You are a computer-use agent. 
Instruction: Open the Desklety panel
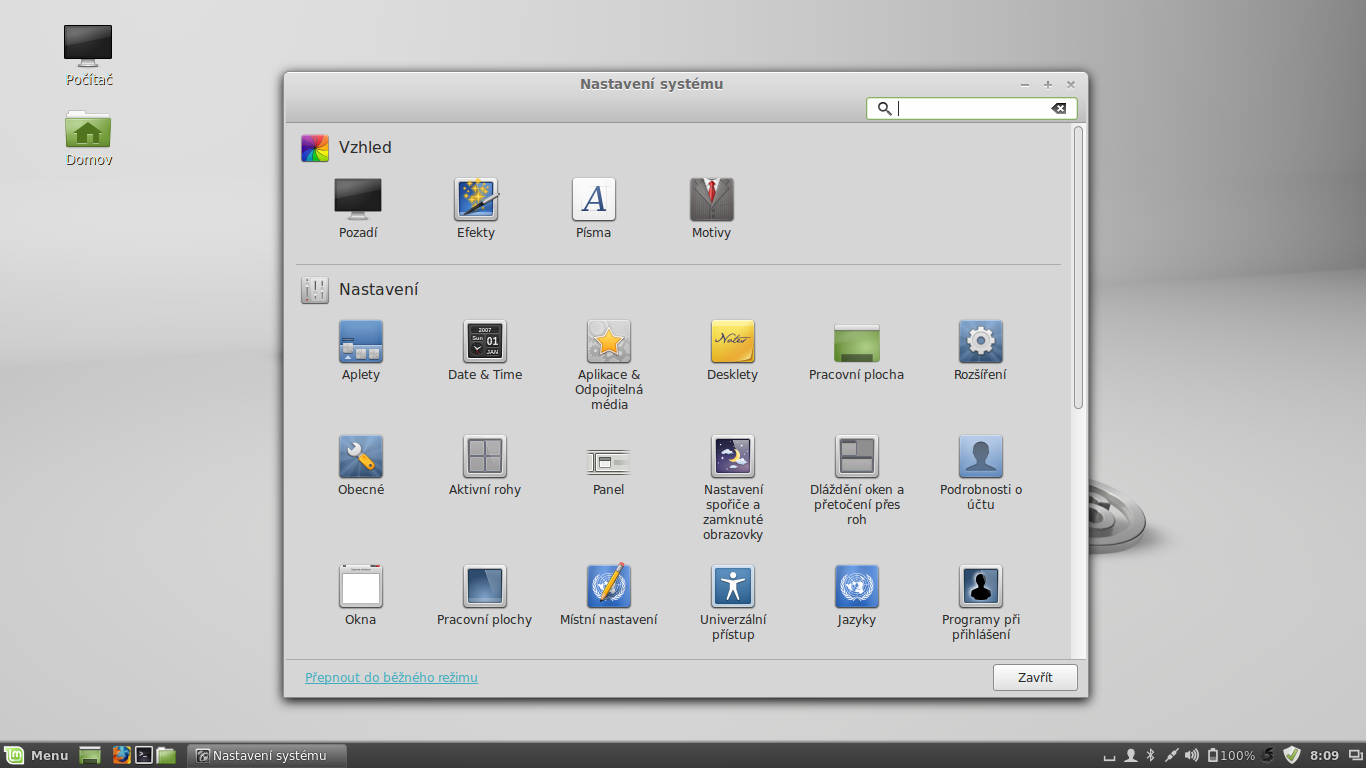pos(732,348)
